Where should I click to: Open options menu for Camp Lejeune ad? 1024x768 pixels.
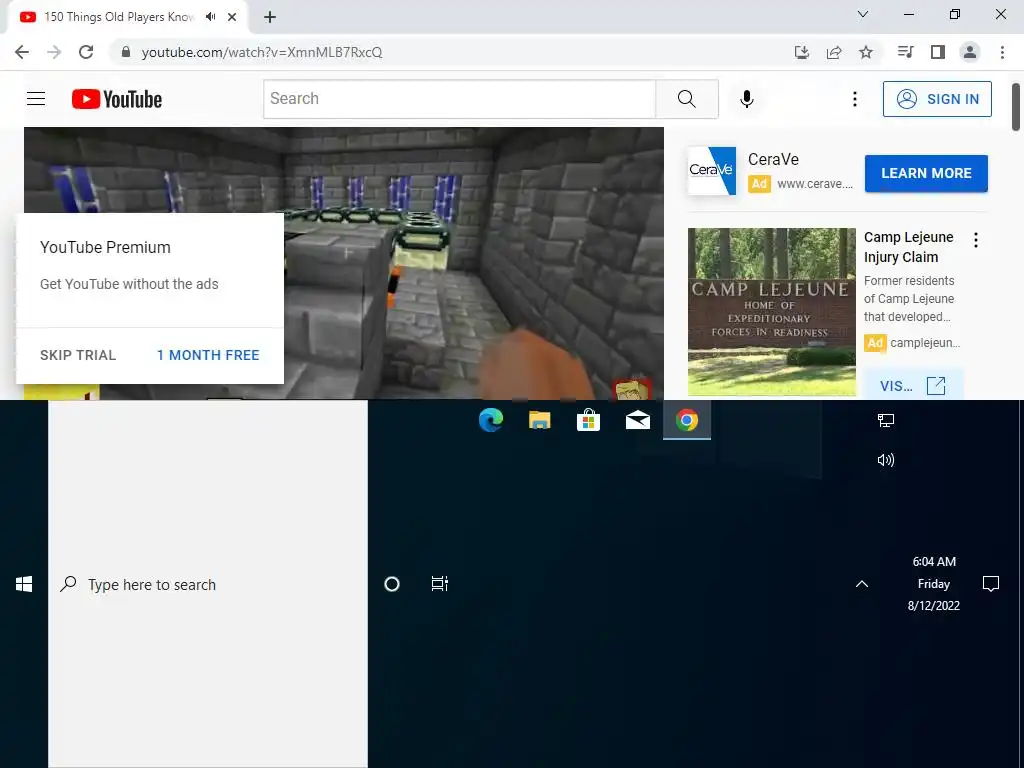(976, 240)
